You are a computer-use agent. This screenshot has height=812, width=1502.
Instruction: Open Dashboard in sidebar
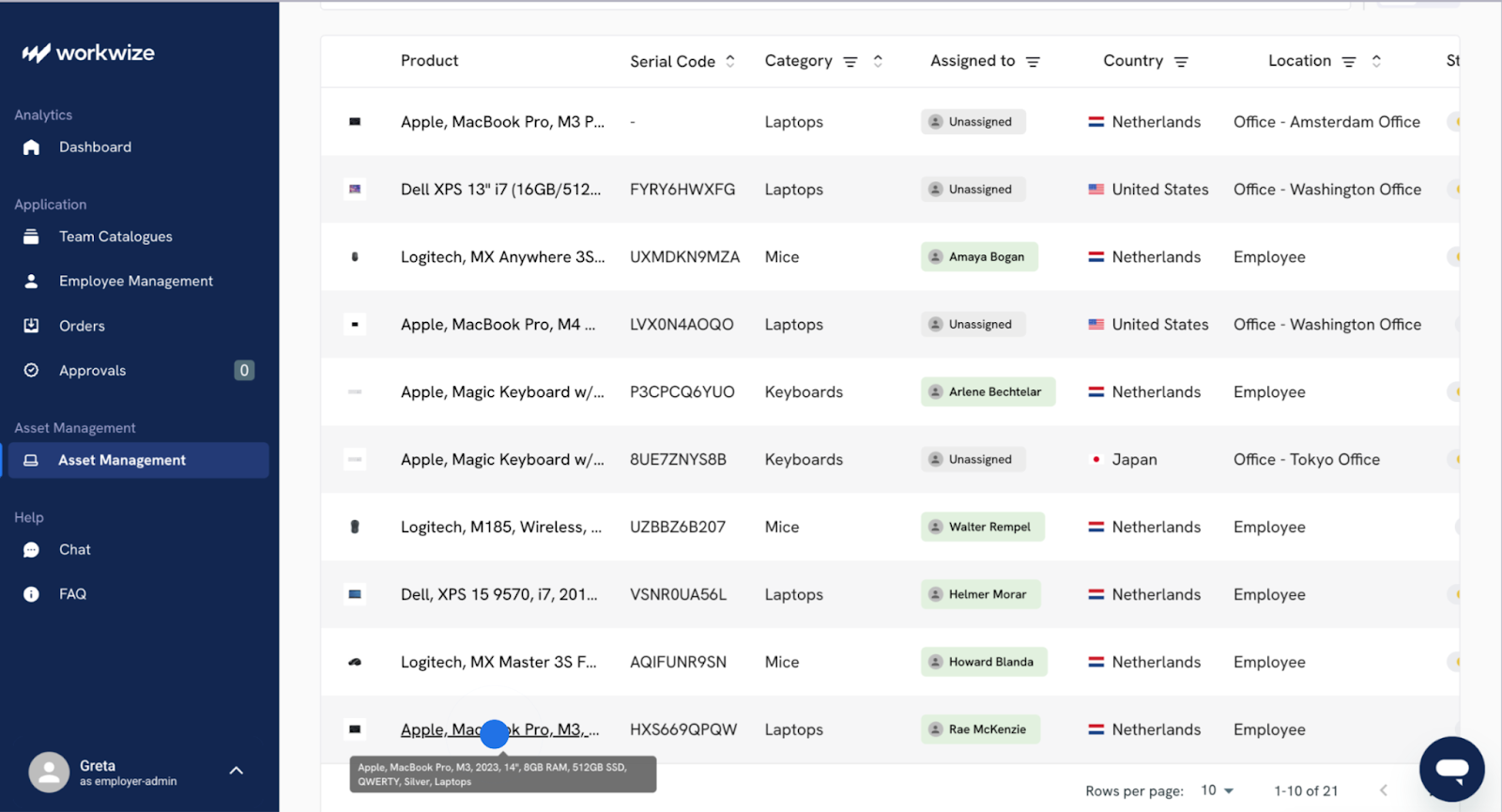click(x=95, y=147)
